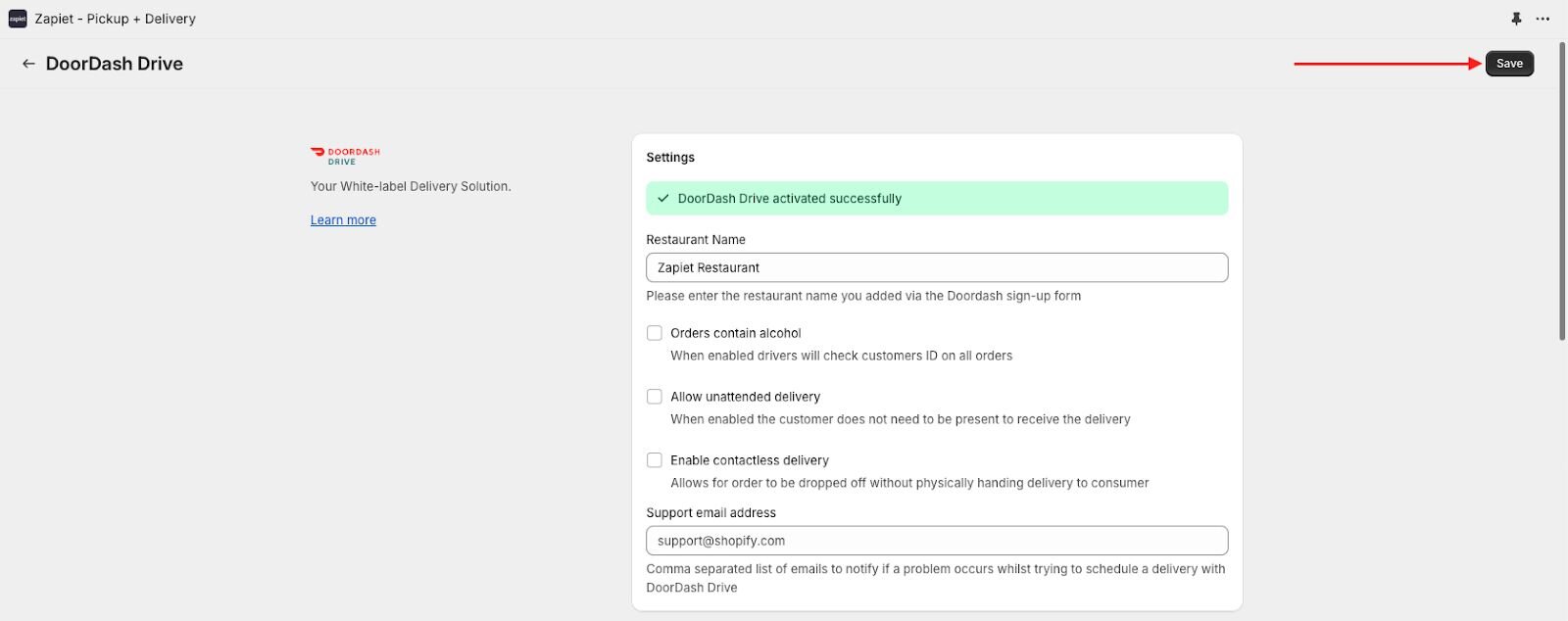
Task: Click the "activated successfully" banner text
Action: click(x=789, y=198)
